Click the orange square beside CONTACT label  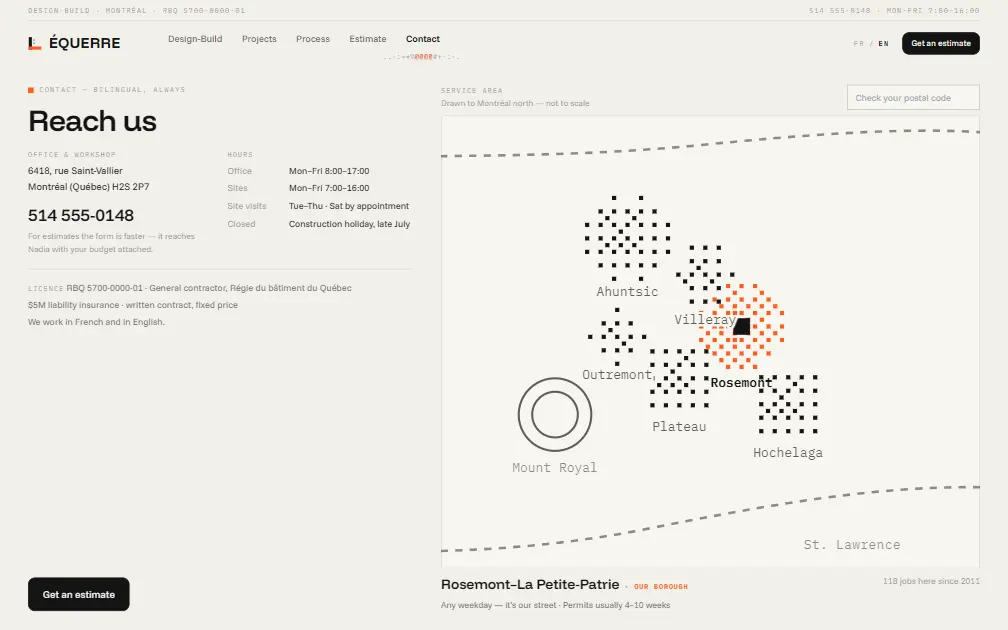click(x=31, y=90)
